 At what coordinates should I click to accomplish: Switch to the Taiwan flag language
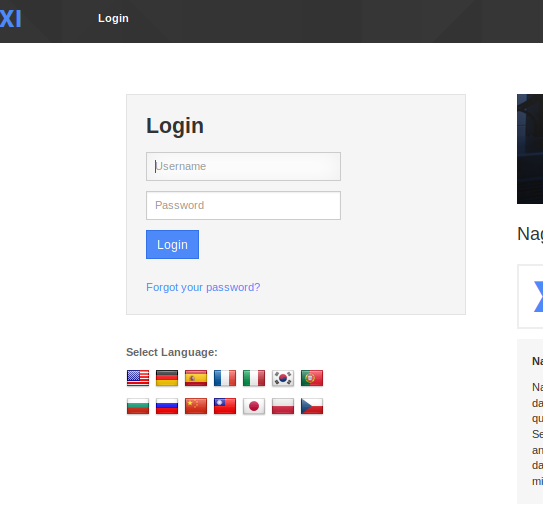pyautogui.click(x=225, y=406)
